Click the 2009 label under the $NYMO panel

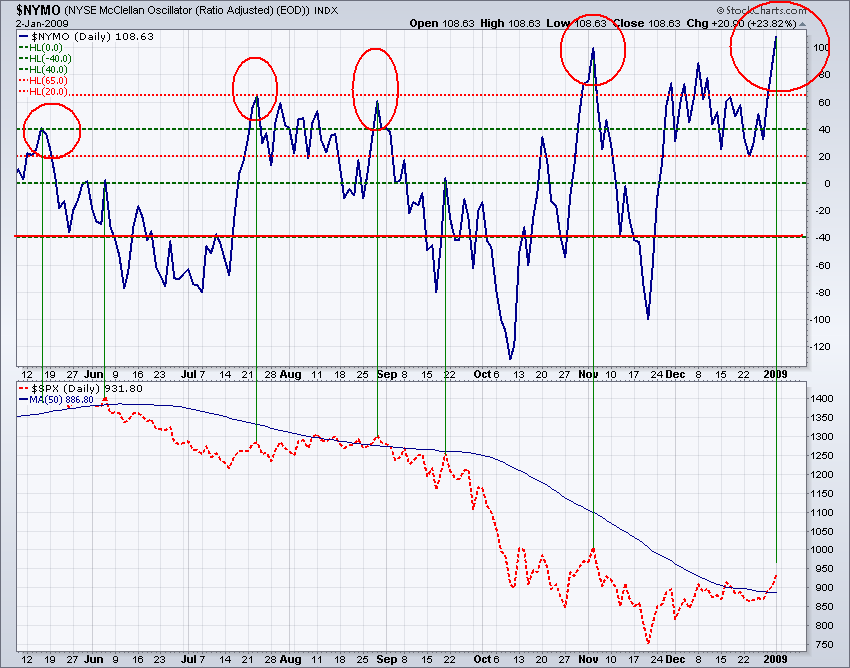776,374
